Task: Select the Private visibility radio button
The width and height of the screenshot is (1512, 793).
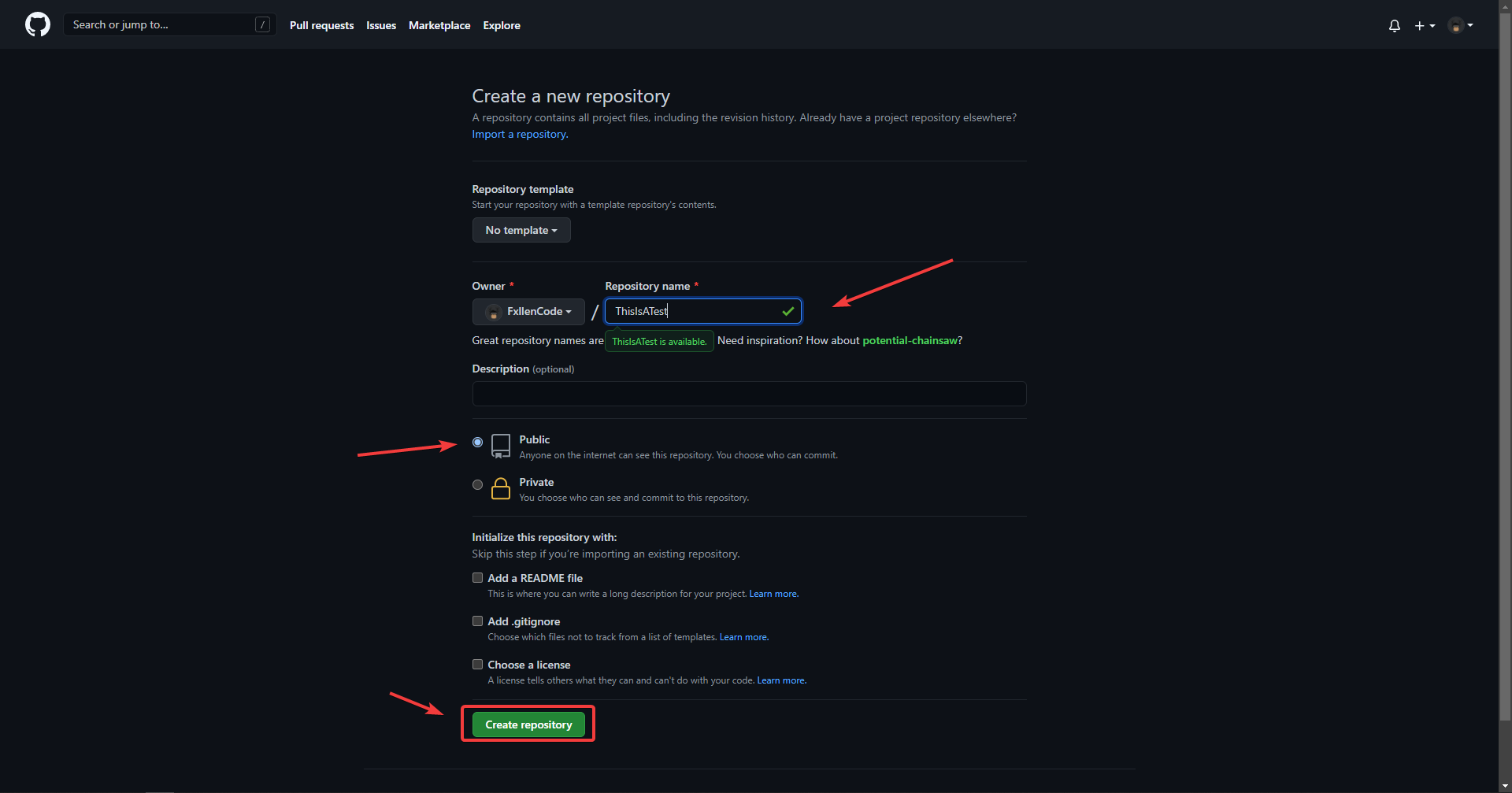Action: [x=477, y=484]
